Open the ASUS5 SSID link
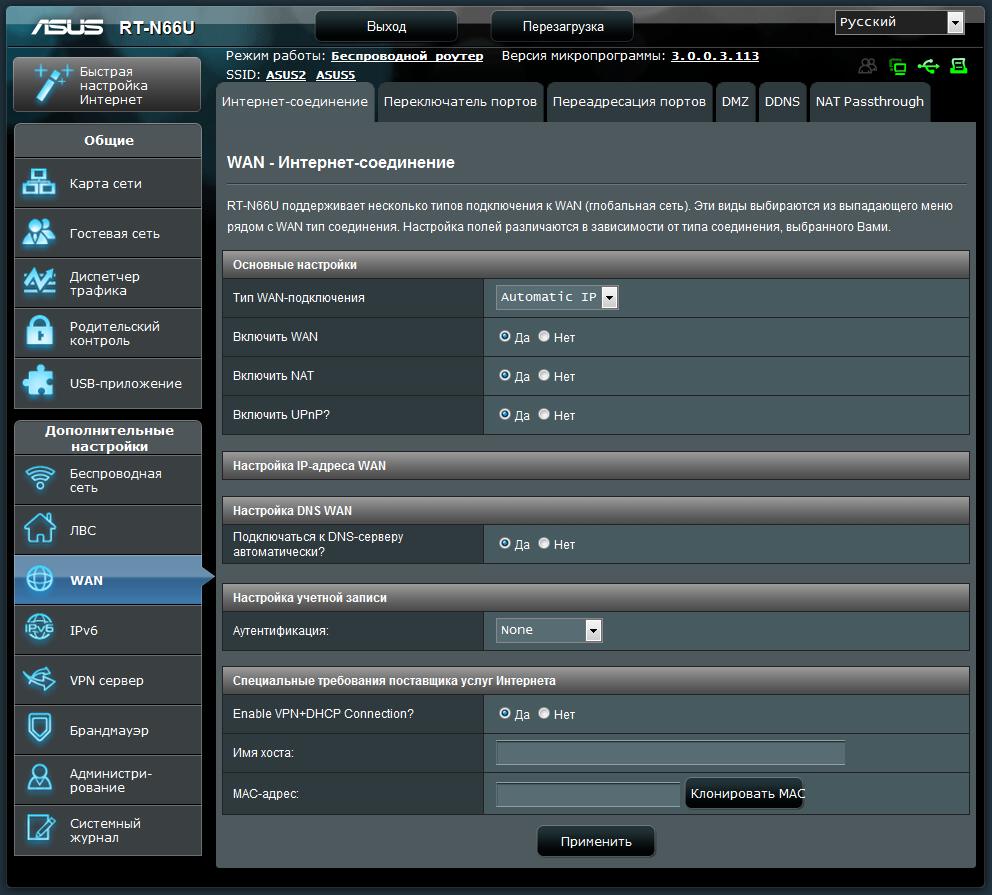 coord(335,75)
